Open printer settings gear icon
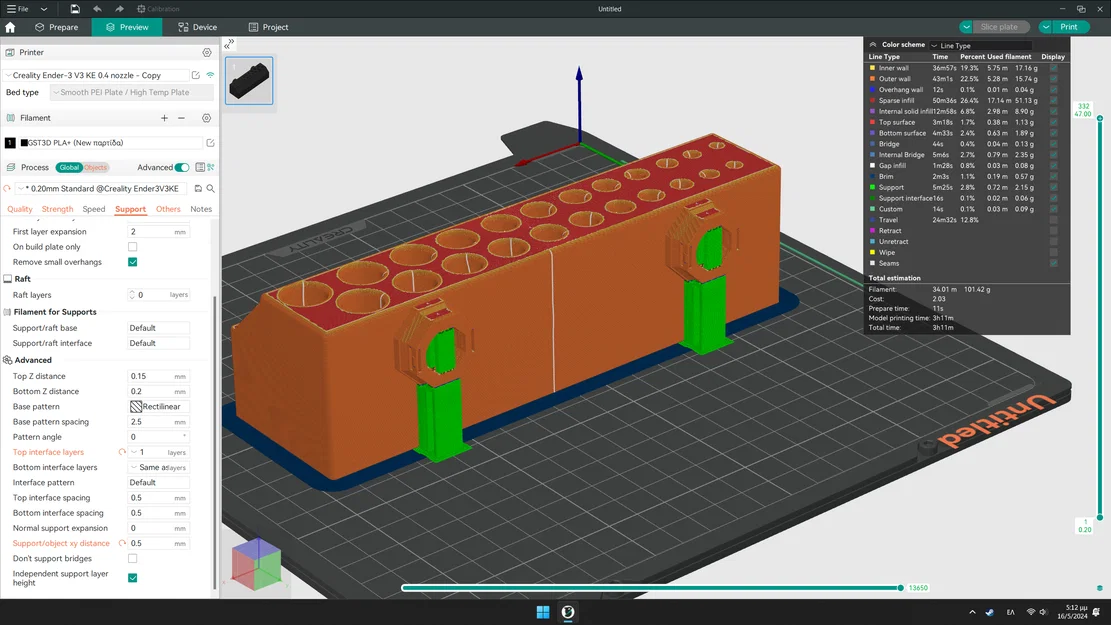1111x625 pixels. click(x=207, y=52)
